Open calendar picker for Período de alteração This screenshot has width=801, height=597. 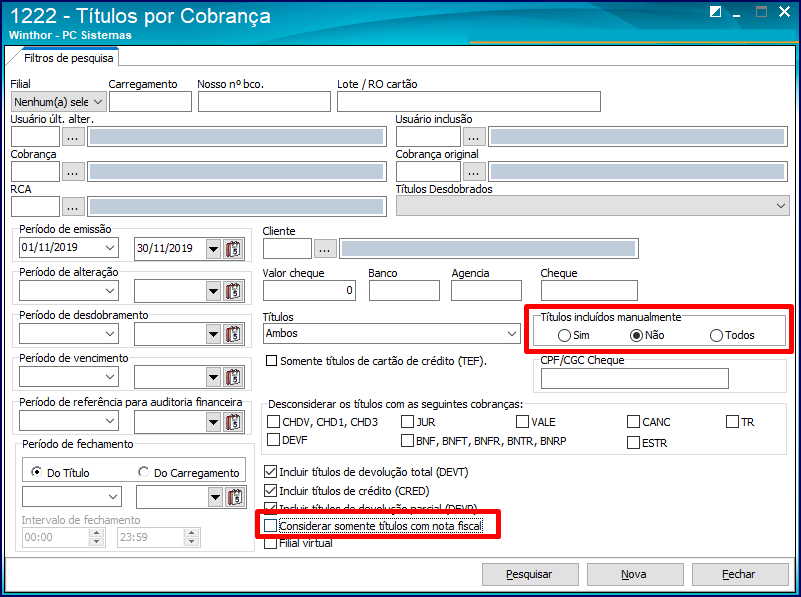point(233,291)
